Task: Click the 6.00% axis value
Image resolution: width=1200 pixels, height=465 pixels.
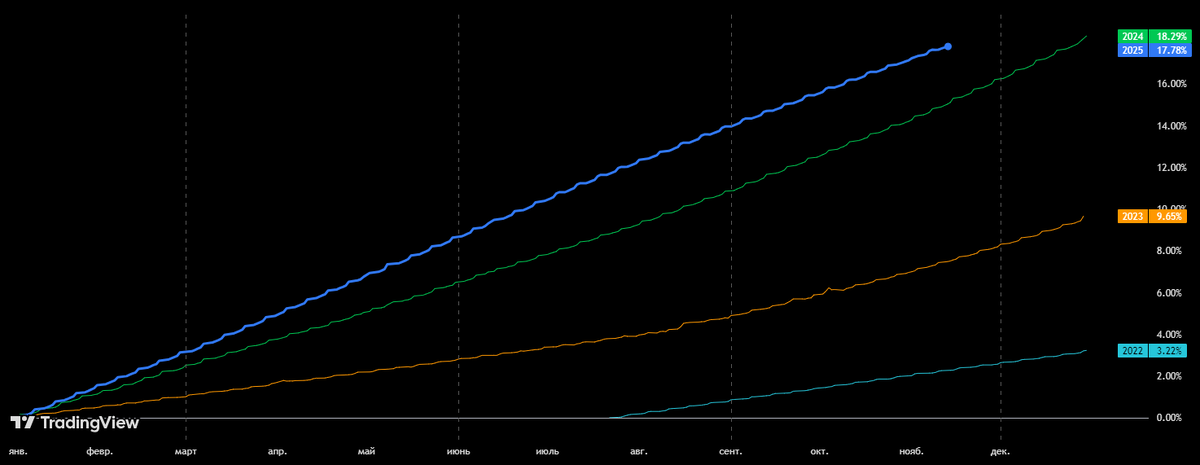Action: [1170, 293]
